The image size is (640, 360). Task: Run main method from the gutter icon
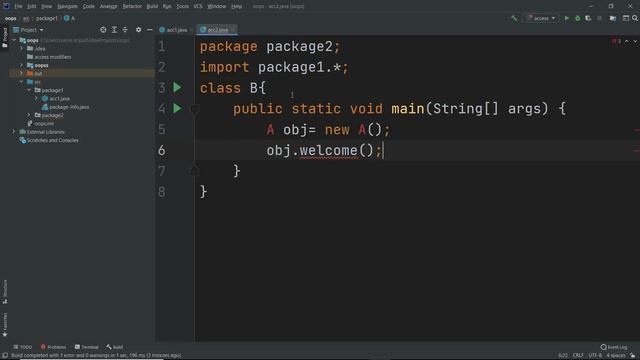tap(177, 109)
